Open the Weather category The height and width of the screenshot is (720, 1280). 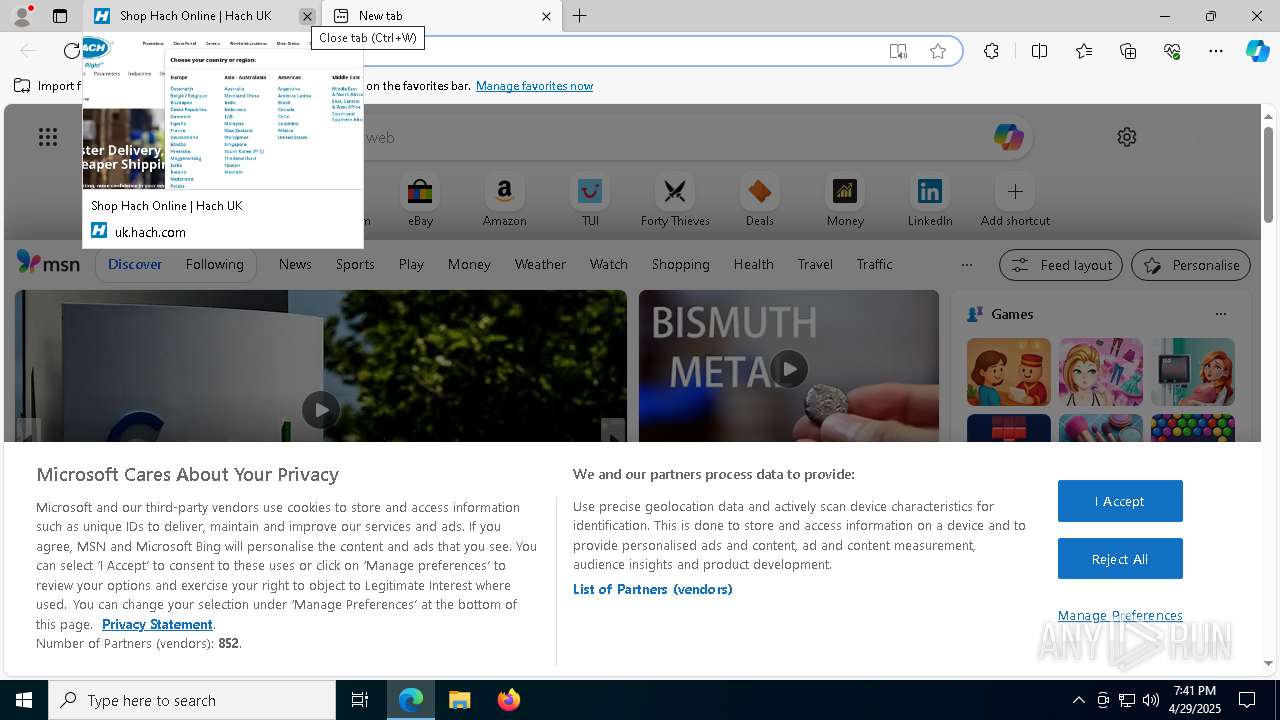coord(540,264)
